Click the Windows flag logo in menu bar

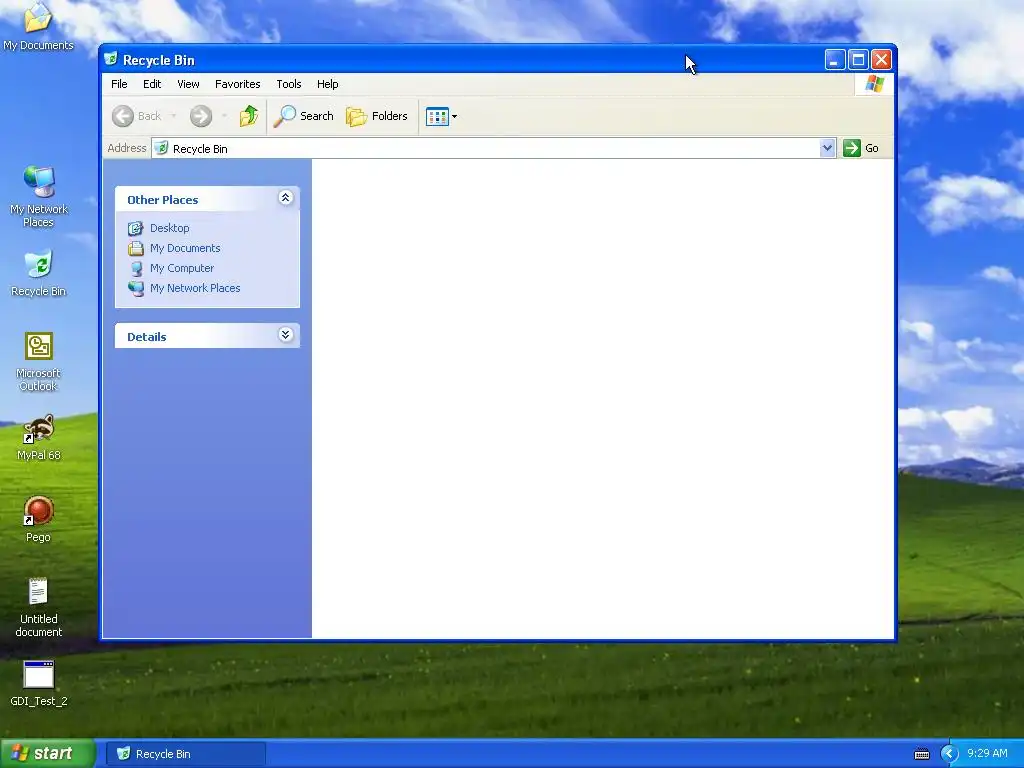click(874, 84)
